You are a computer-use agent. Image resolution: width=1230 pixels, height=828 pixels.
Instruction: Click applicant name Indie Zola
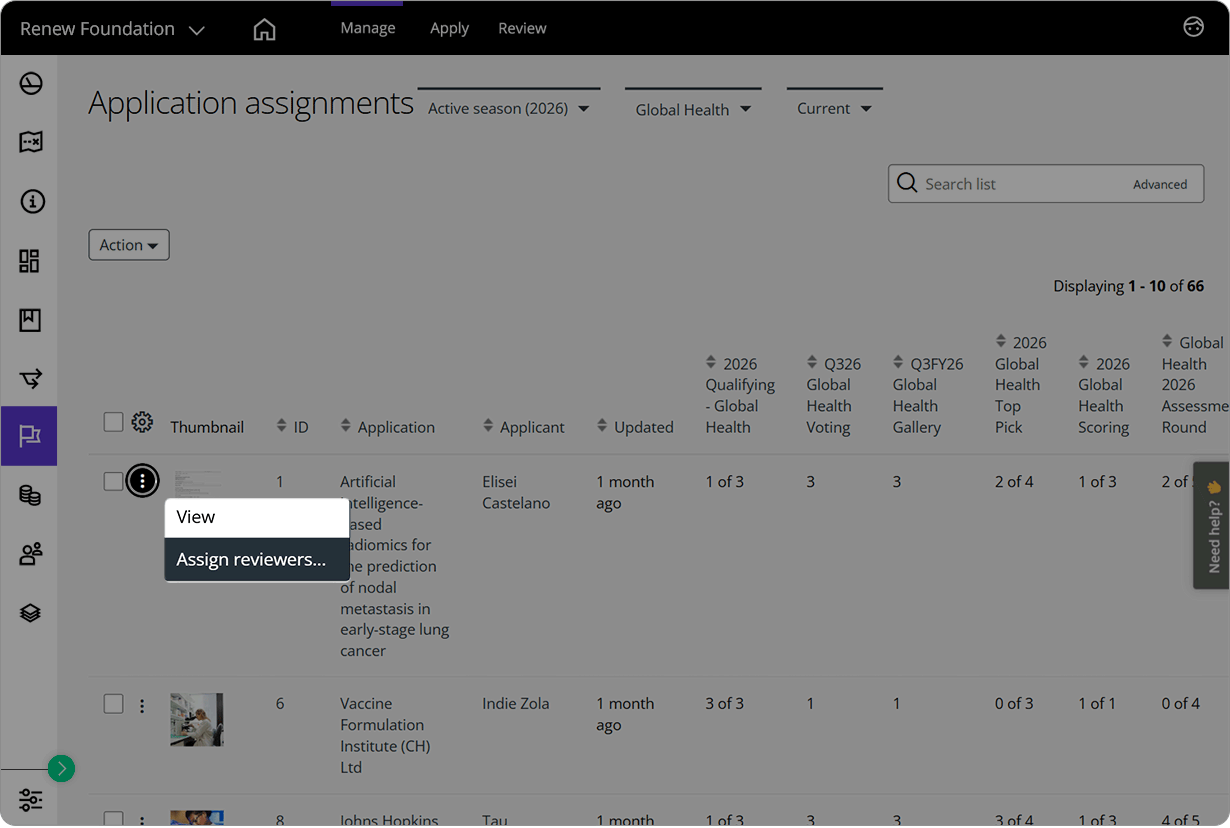coord(516,704)
